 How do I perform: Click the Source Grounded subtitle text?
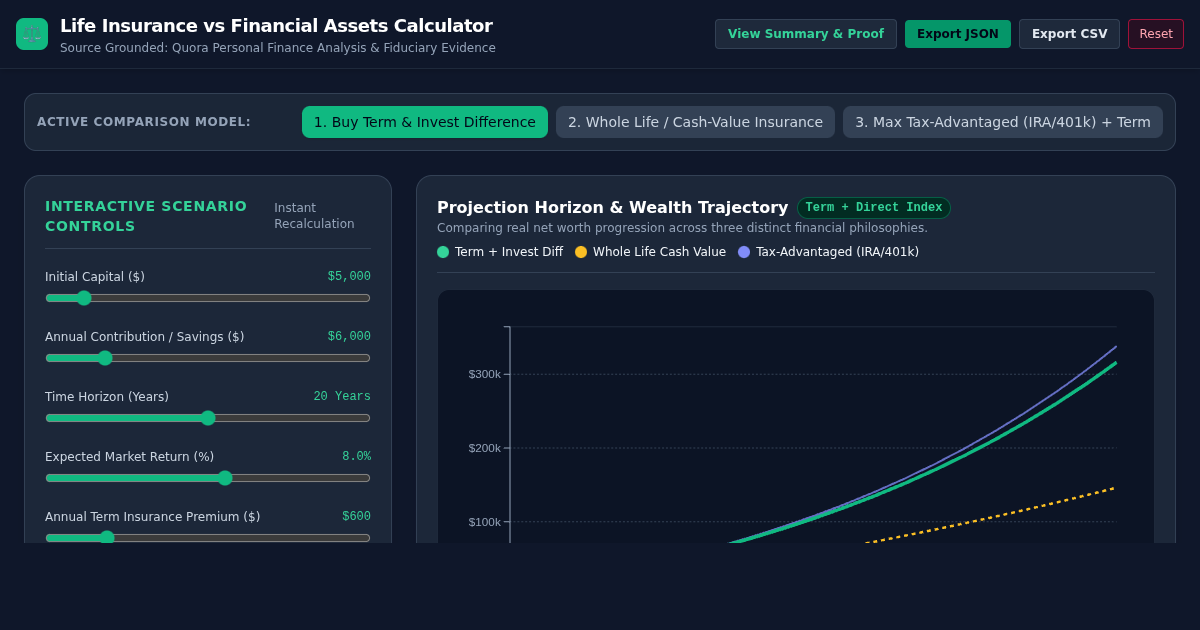(x=278, y=48)
